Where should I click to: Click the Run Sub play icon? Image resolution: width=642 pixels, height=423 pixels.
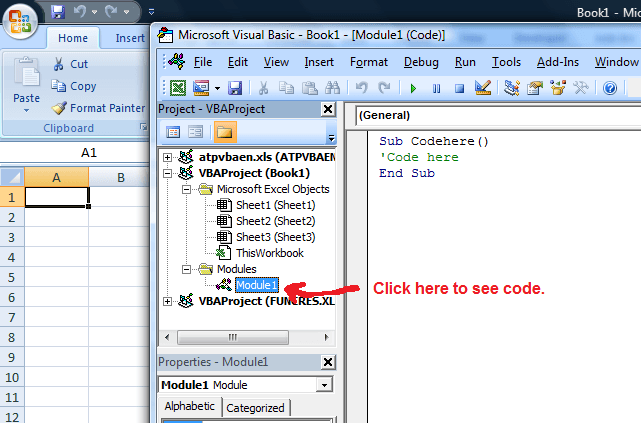[x=412, y=88]
